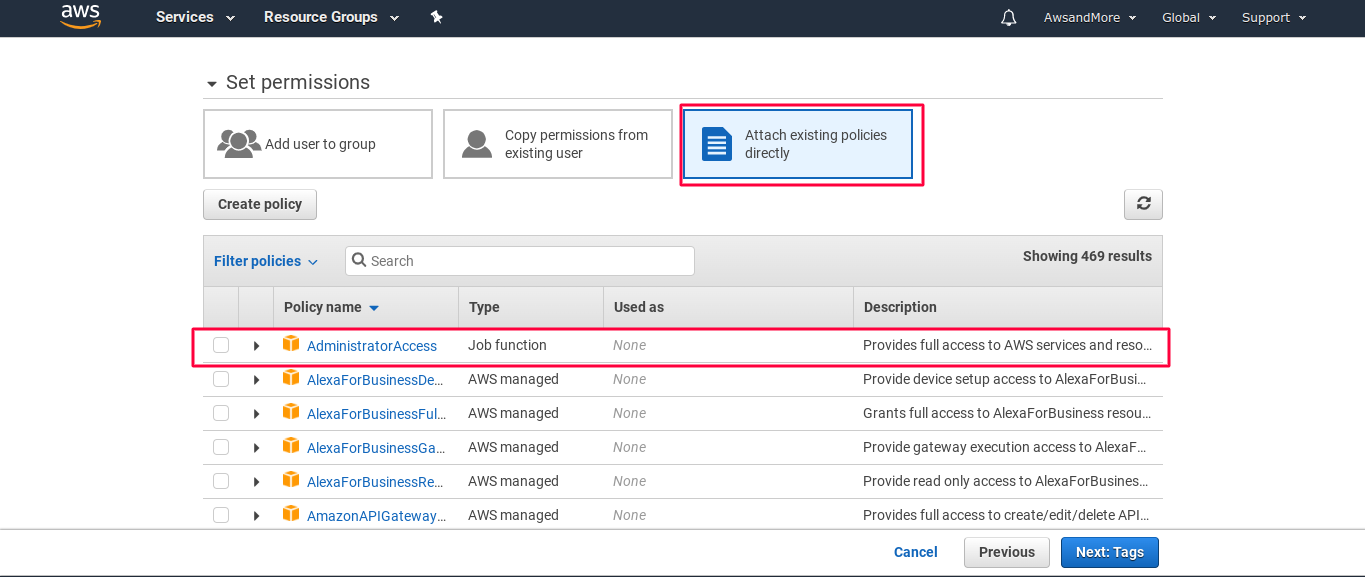Check the AlexaForBusinessRe... policy checkbox

221,481
